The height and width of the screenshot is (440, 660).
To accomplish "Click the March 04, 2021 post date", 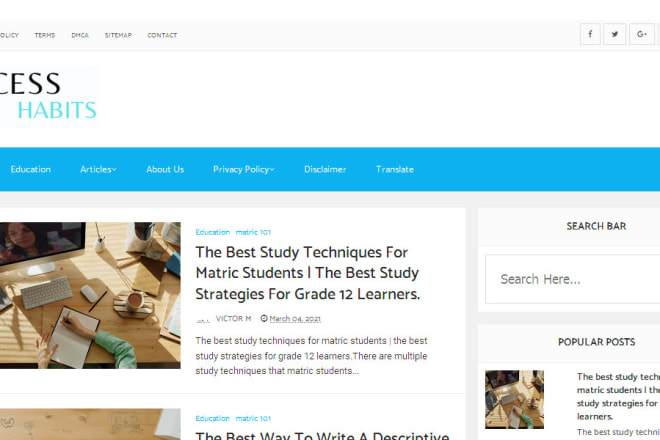I will pos(295,319).
